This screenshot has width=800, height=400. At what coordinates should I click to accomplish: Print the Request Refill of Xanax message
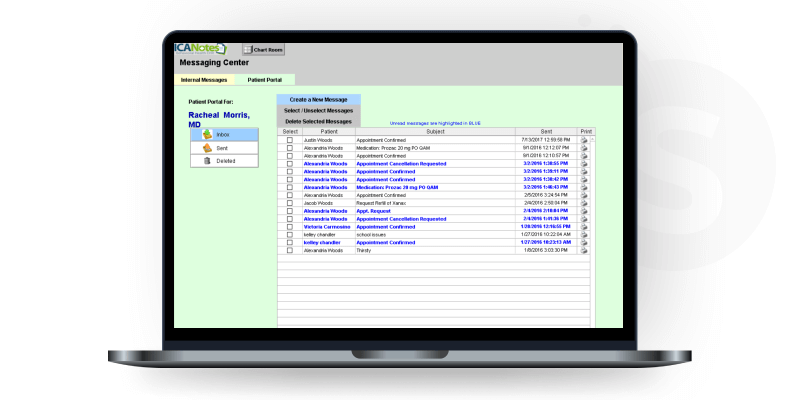point(585,203)
